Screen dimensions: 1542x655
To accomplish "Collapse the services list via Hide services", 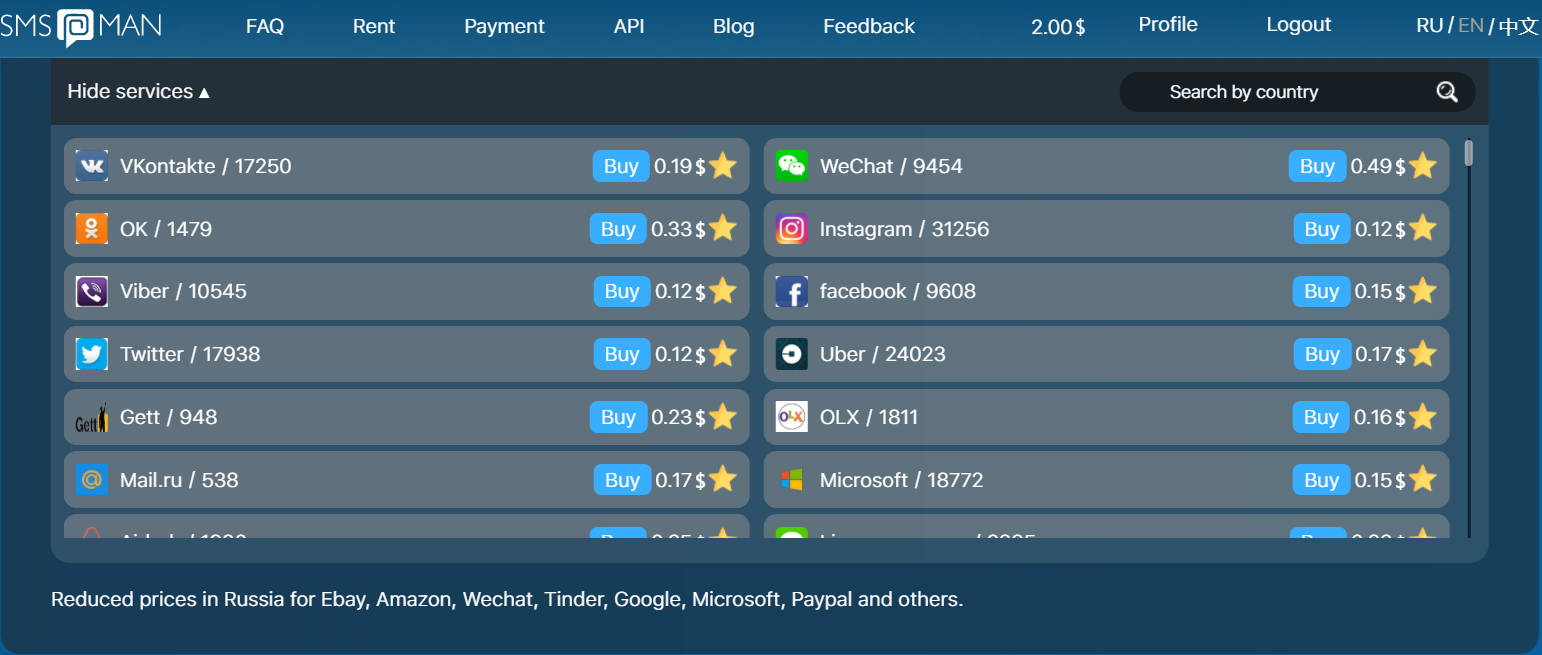I will pos(138,91).
